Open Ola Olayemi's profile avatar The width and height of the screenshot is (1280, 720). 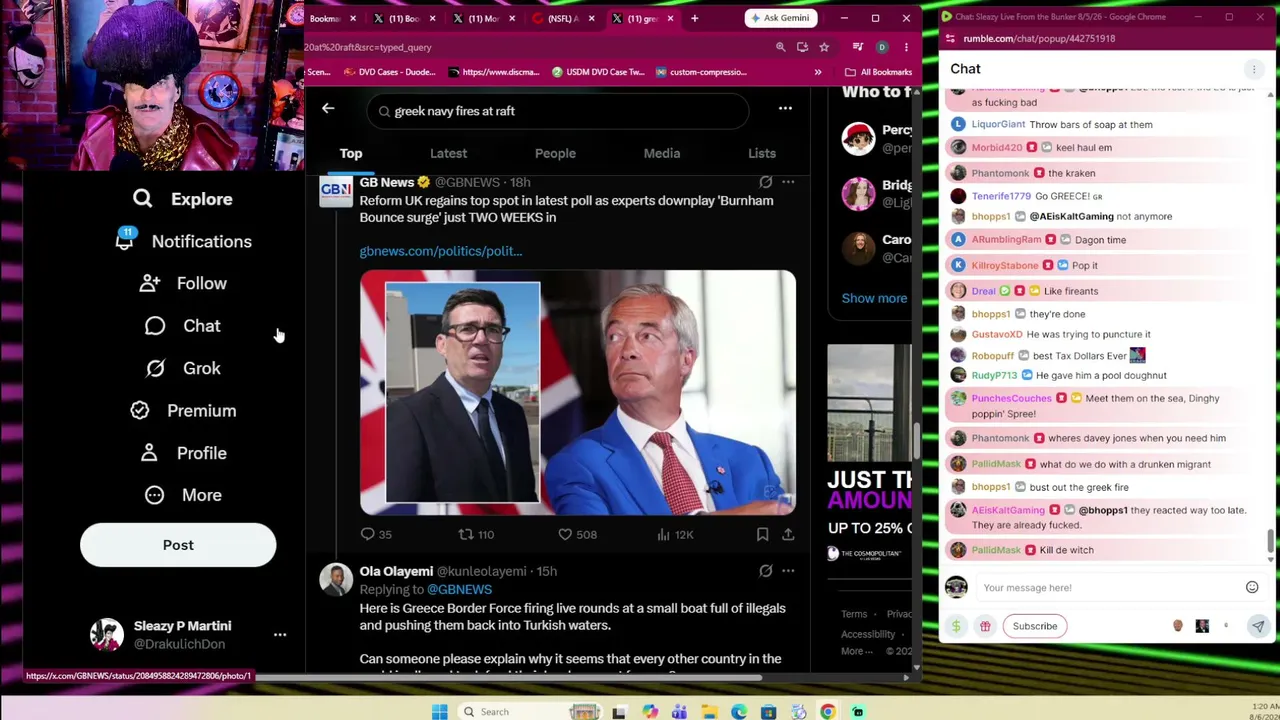[336, 579]
